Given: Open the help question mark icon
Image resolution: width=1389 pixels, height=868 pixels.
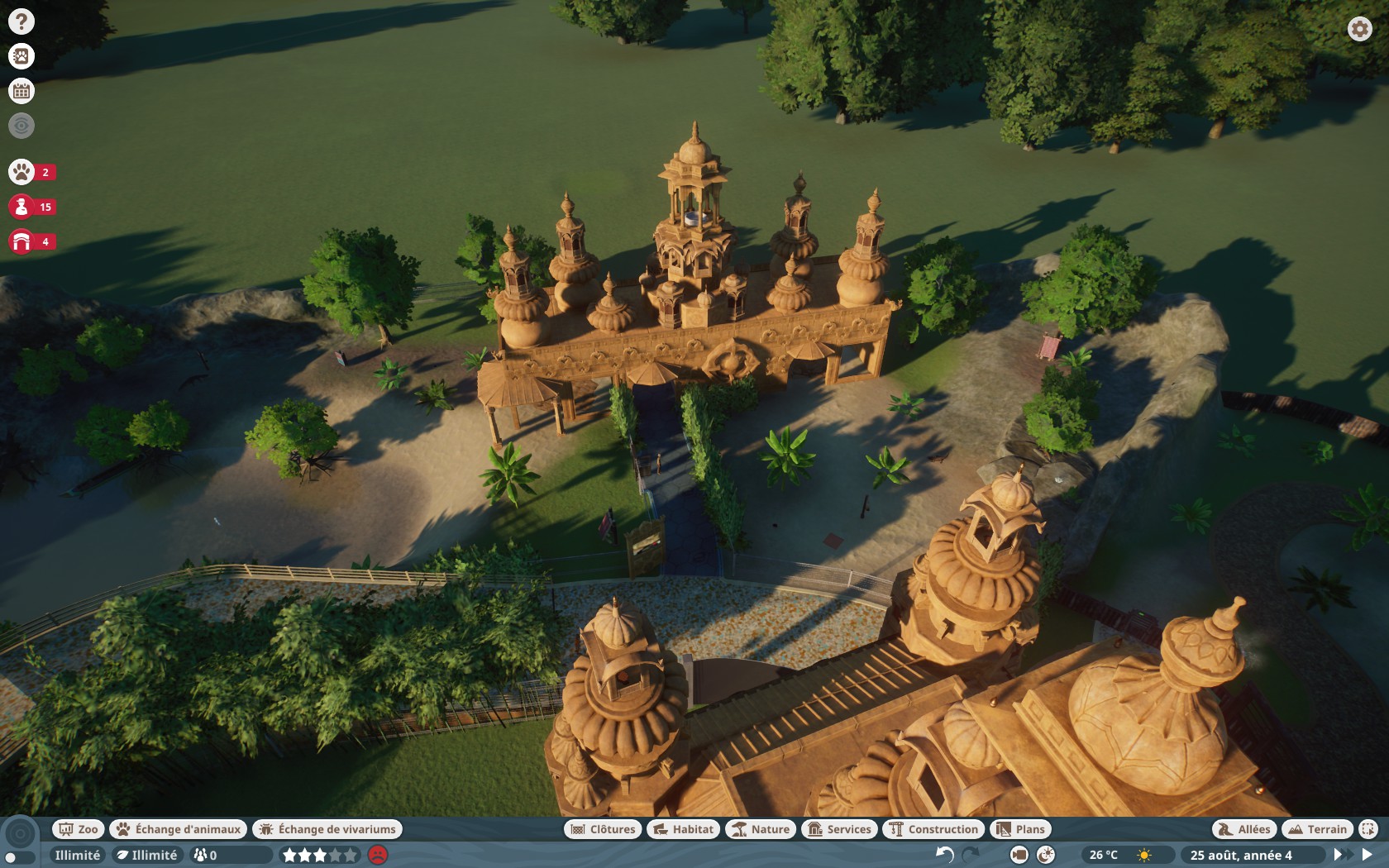Looking at the screenshot, I should [21, 21].
